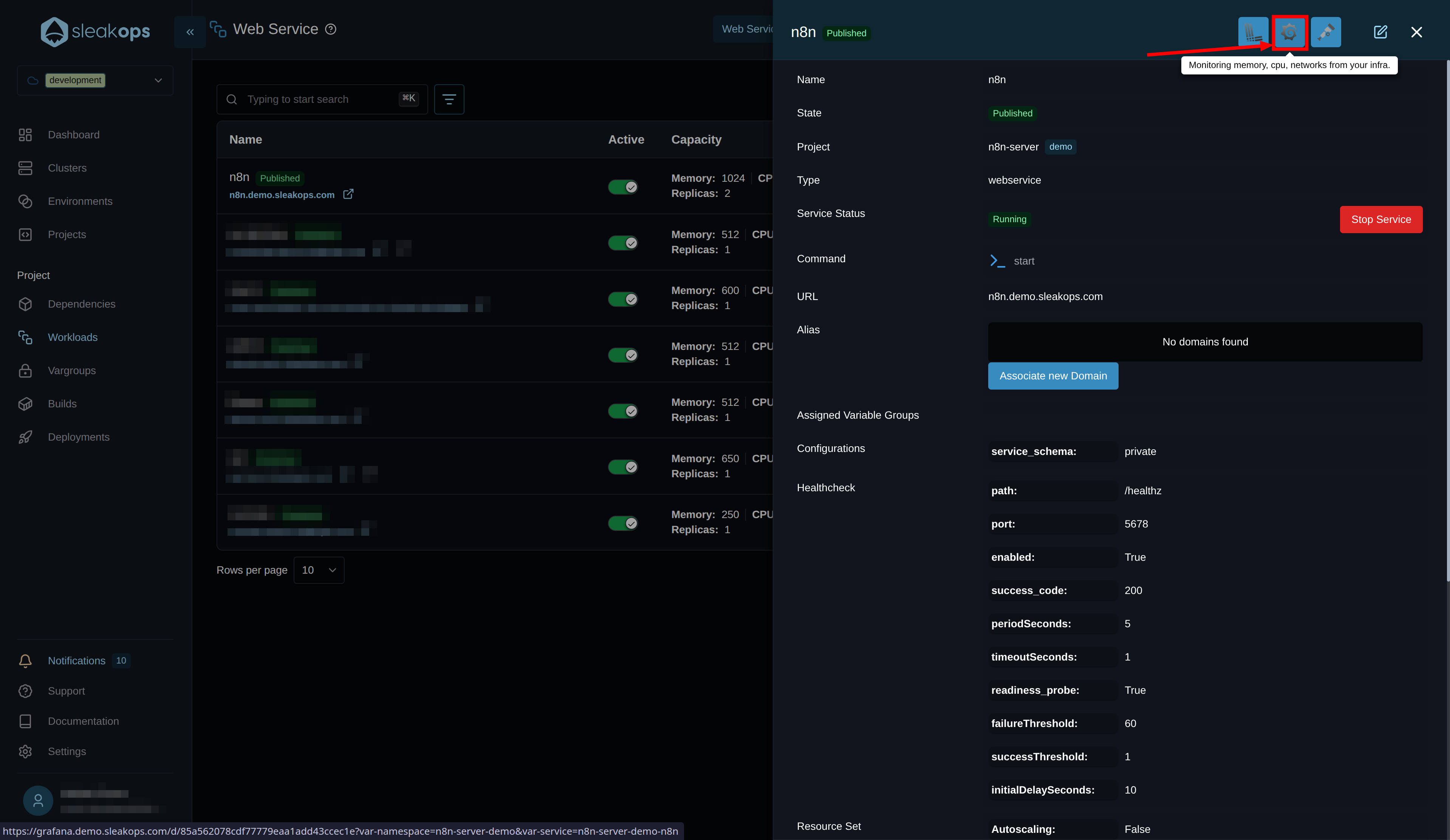Select the logs icon left of the Grafana icon
1450x840 pixels.
[1253, 32]
